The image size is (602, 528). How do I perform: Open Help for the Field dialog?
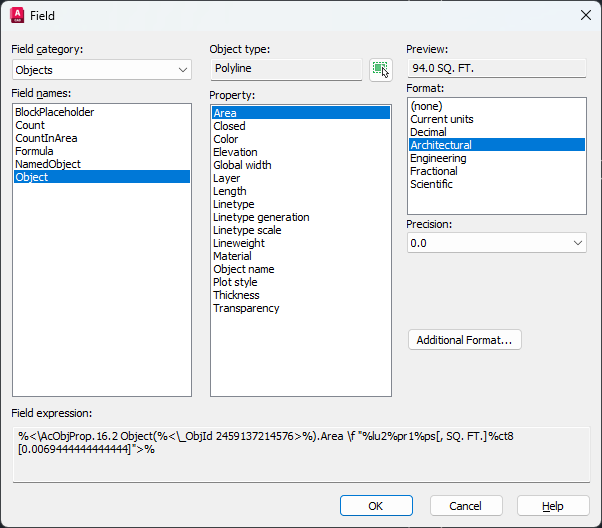pos(553,506)
